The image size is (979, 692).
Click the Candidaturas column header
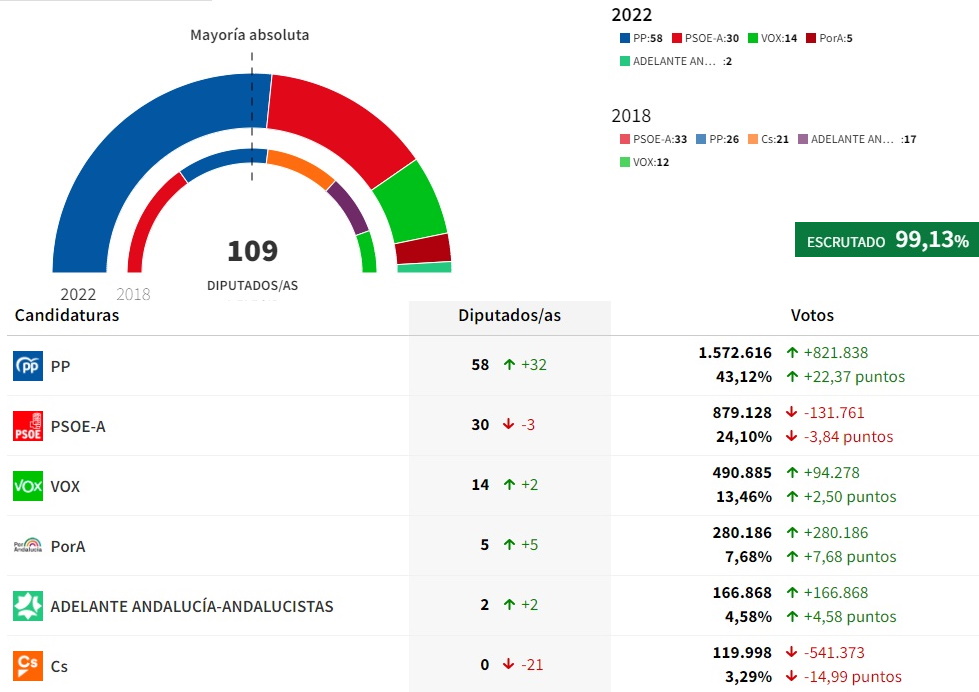pos(66,315)
